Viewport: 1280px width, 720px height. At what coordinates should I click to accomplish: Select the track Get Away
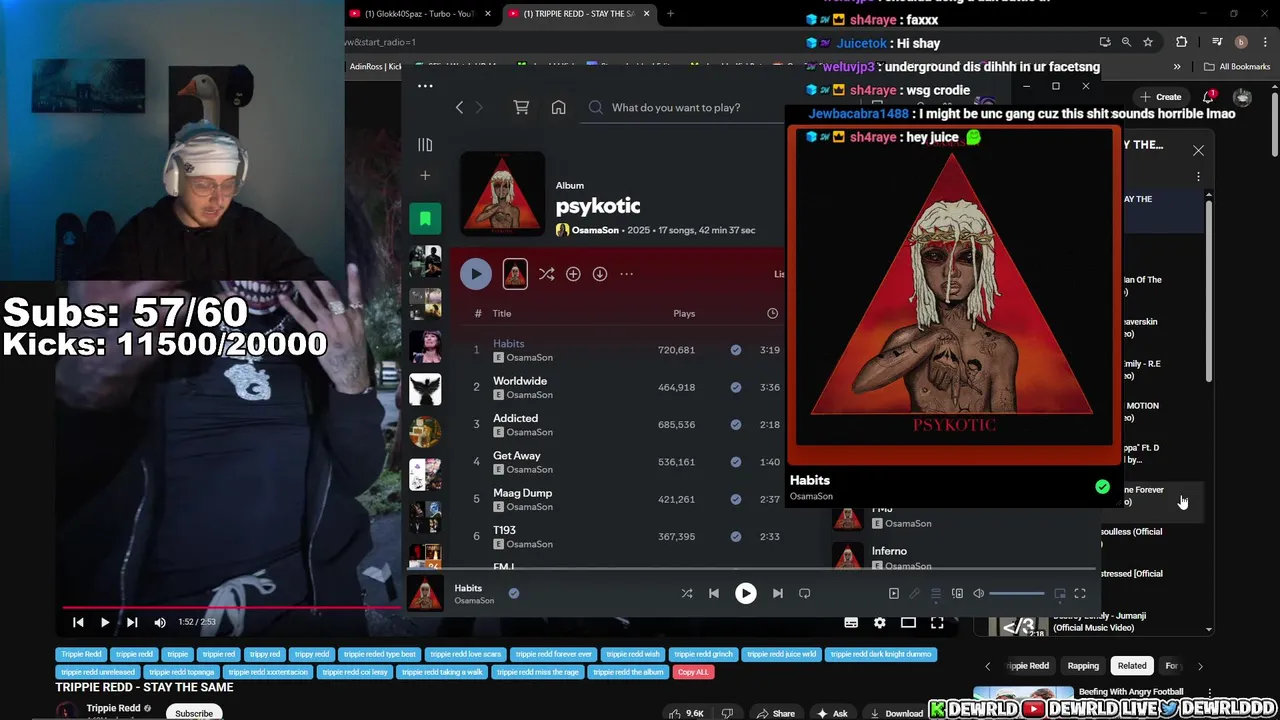point(516,456)
